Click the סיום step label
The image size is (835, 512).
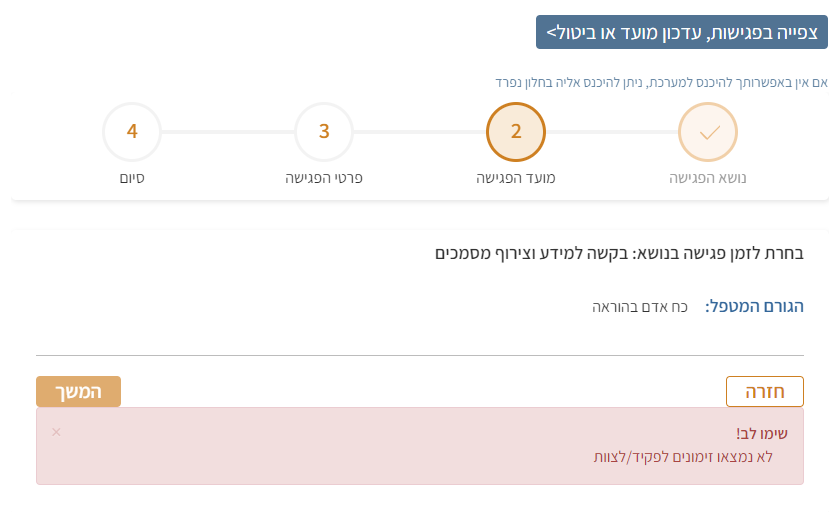pos(132,178)
